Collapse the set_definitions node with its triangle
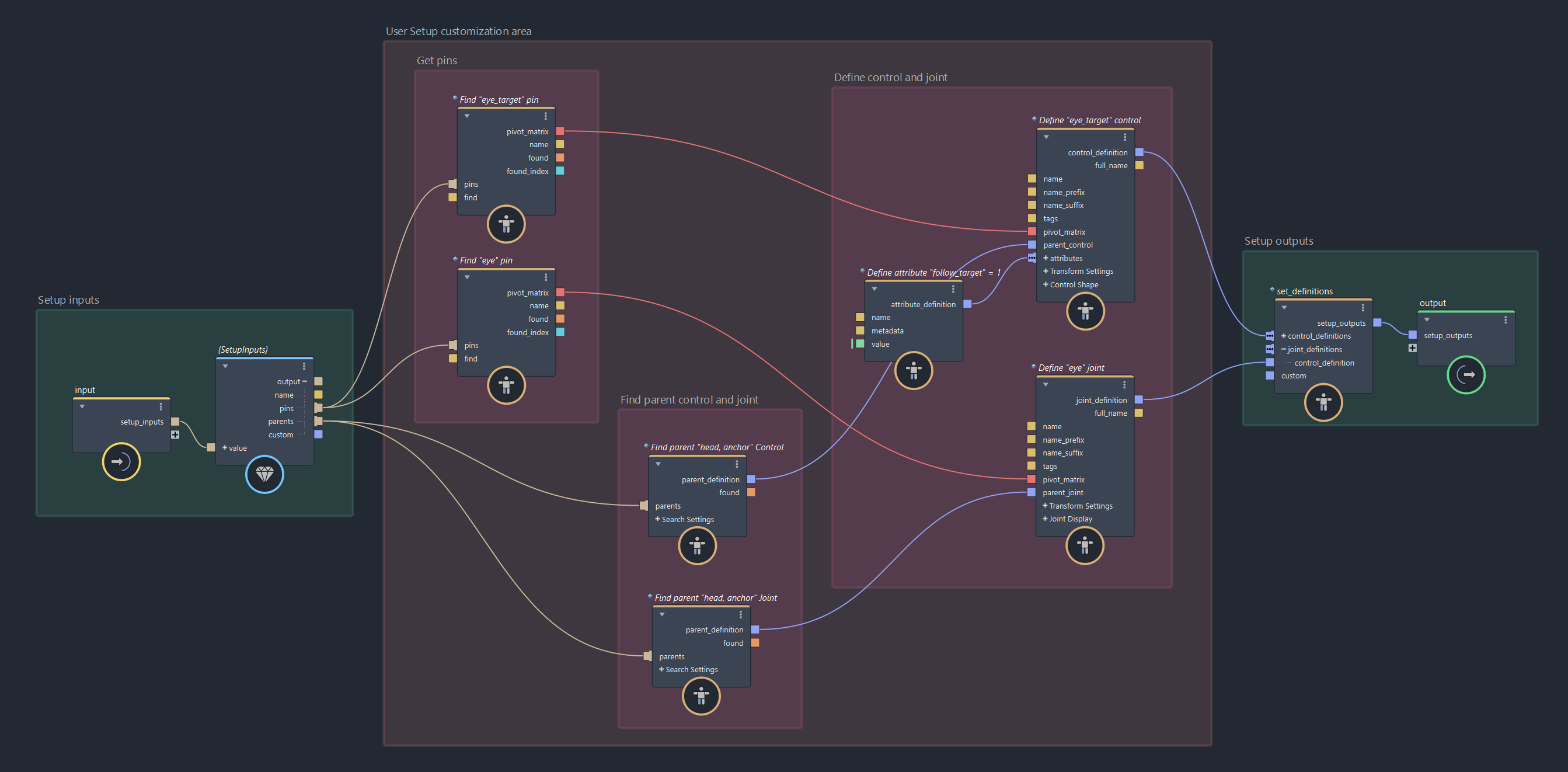1568x772 pixels. click(x=1284, y=308)
